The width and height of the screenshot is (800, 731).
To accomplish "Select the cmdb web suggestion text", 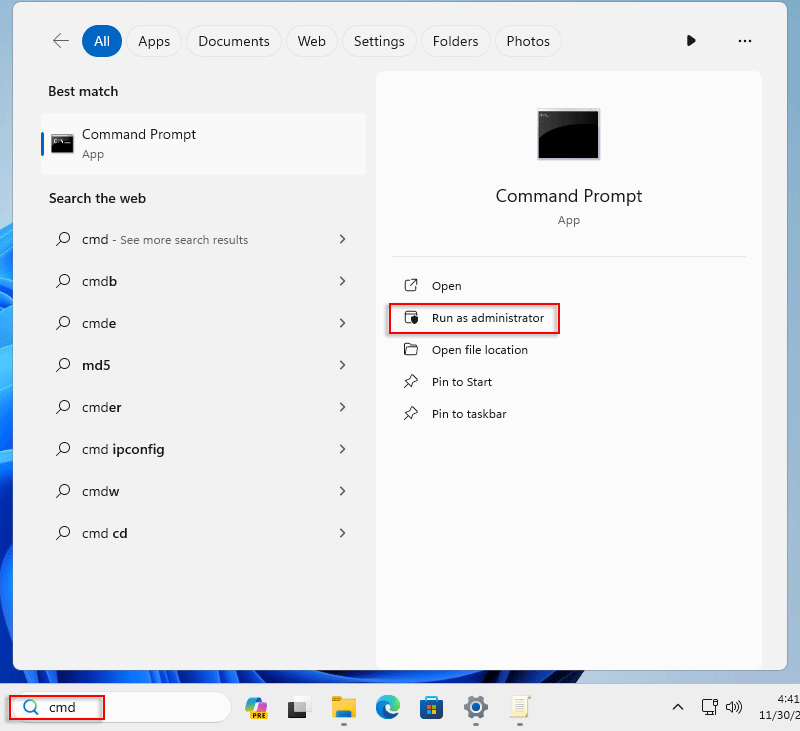I will point(99,282).
